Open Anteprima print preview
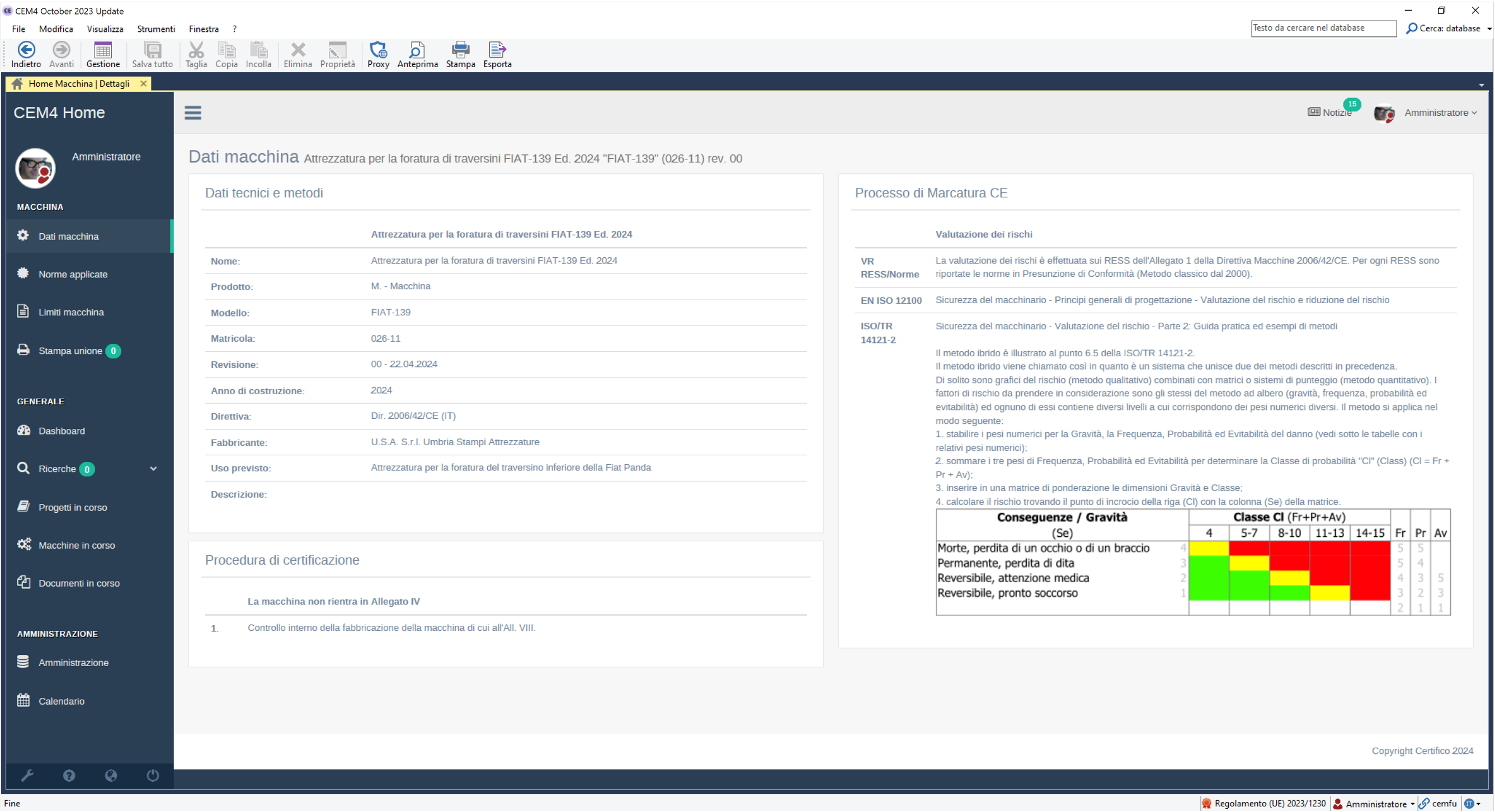The image size is (1495, 812). [417, 50]
